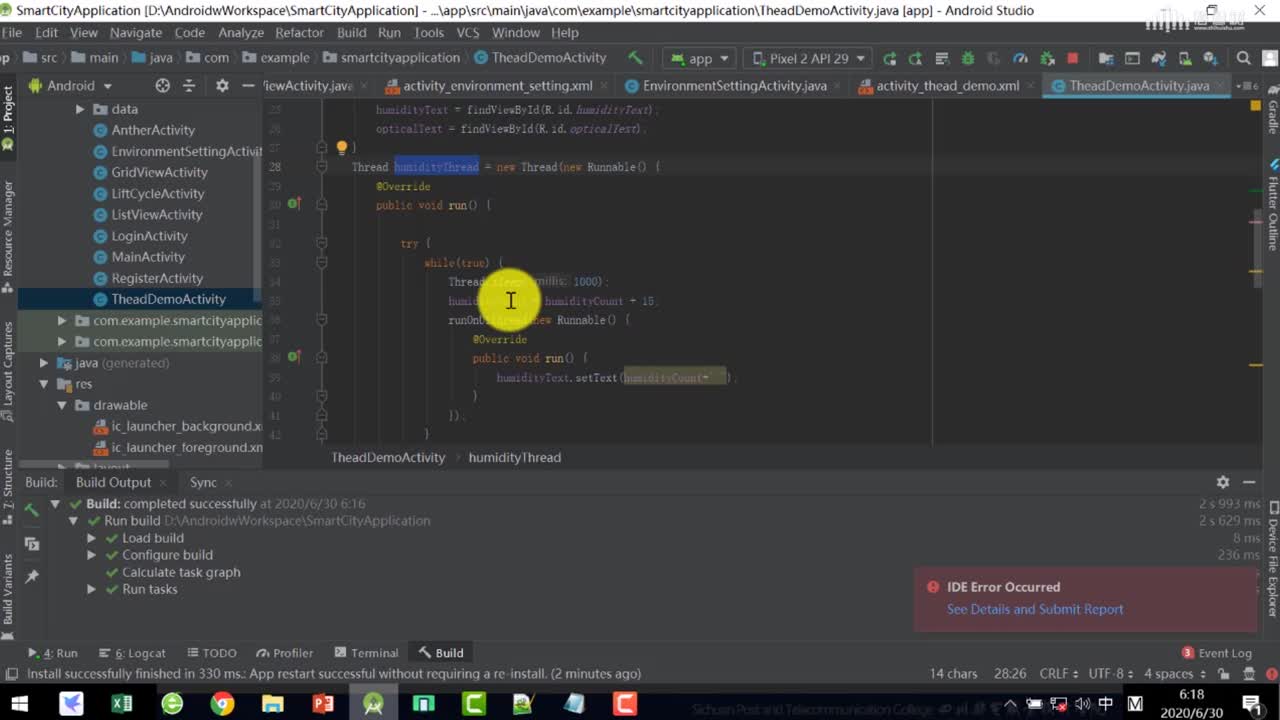The image size is (1280, 720).
Task: Click the locate target icon in Project panel
Action: click(162, 86)
